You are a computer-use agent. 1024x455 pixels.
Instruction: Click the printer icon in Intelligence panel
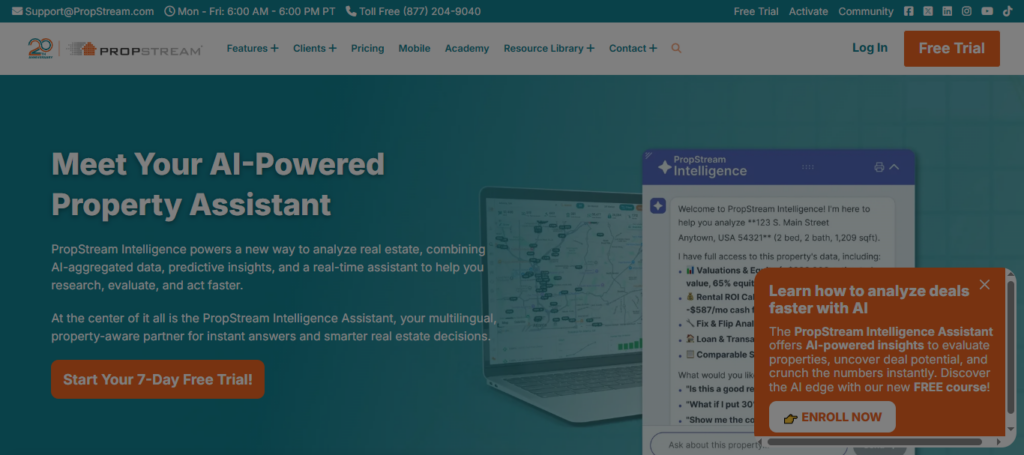(x=879, y=167)
